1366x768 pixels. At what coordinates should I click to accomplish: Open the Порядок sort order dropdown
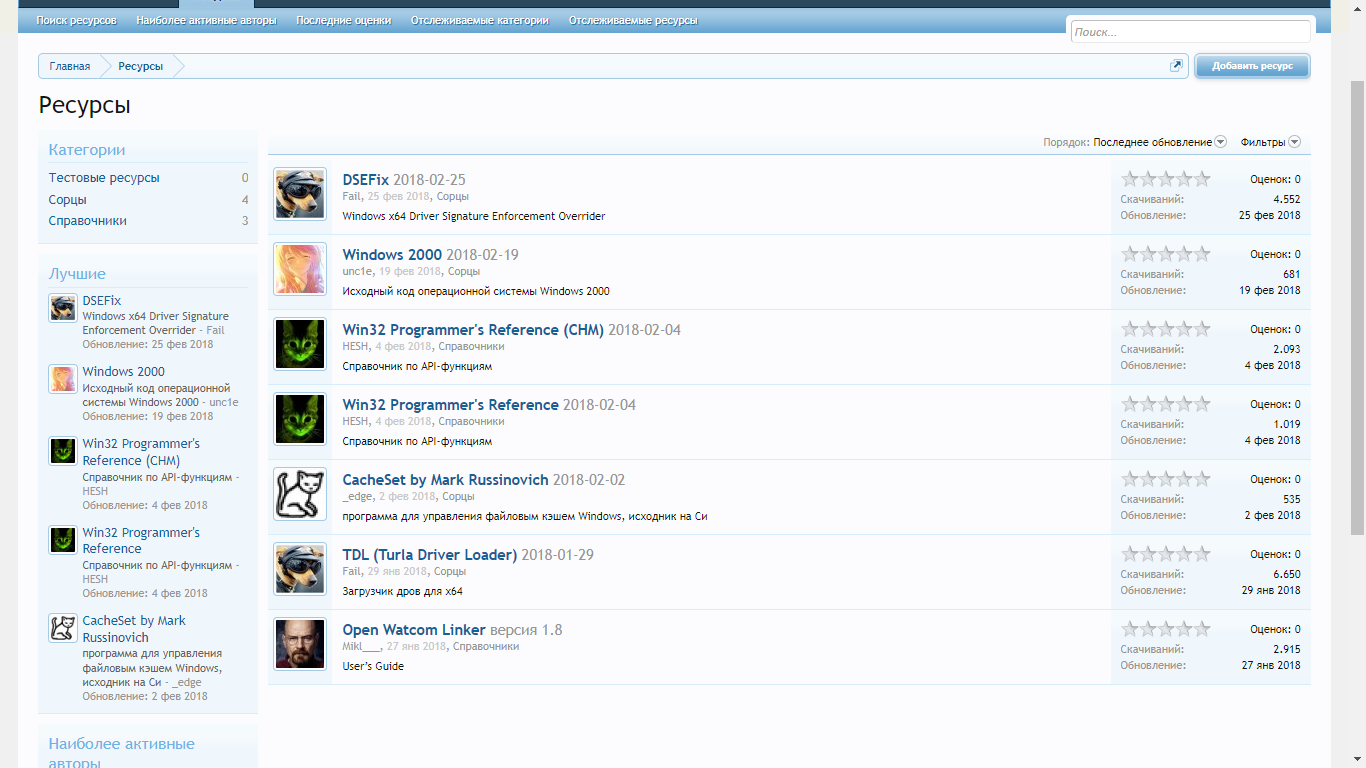[x=1159, y=142]
